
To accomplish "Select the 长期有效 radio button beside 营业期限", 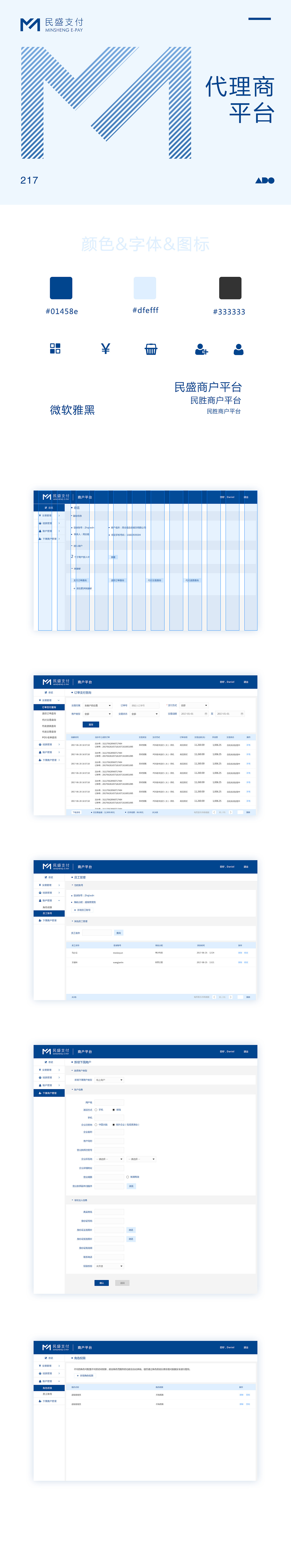I will pos(128,1177).
